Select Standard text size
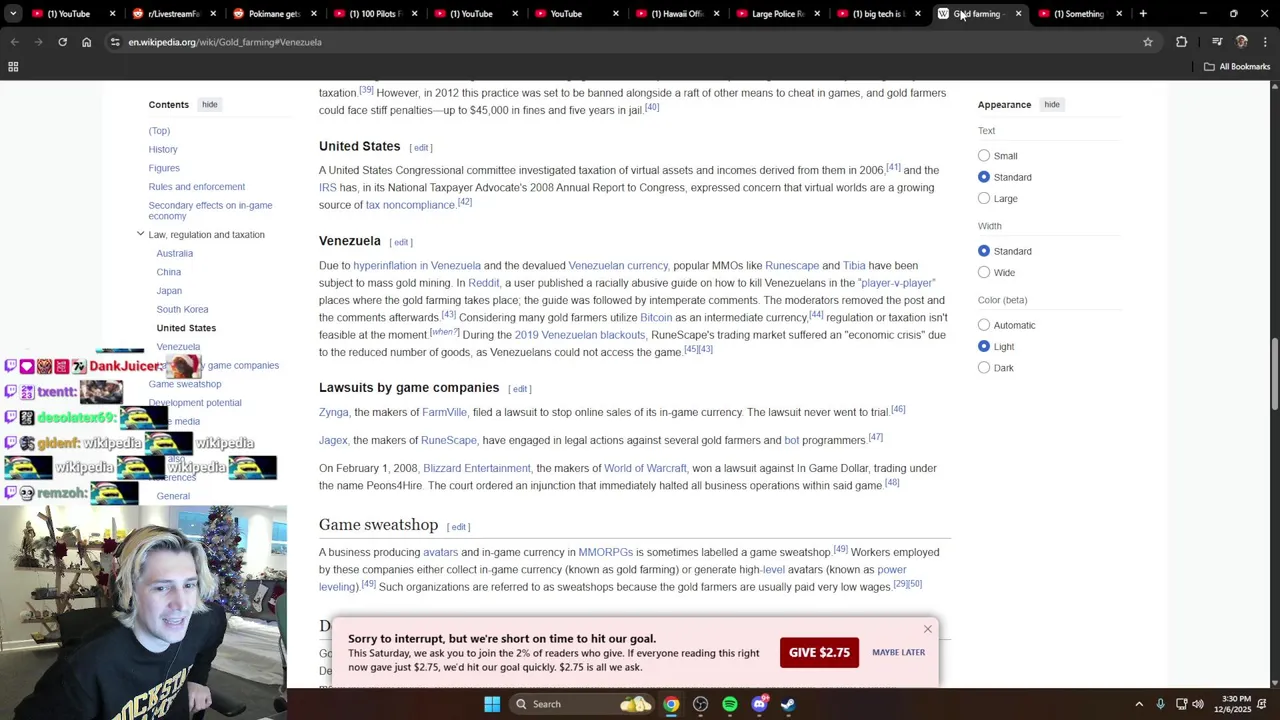This screenshot has width=1280, height=720. [984, 177]
